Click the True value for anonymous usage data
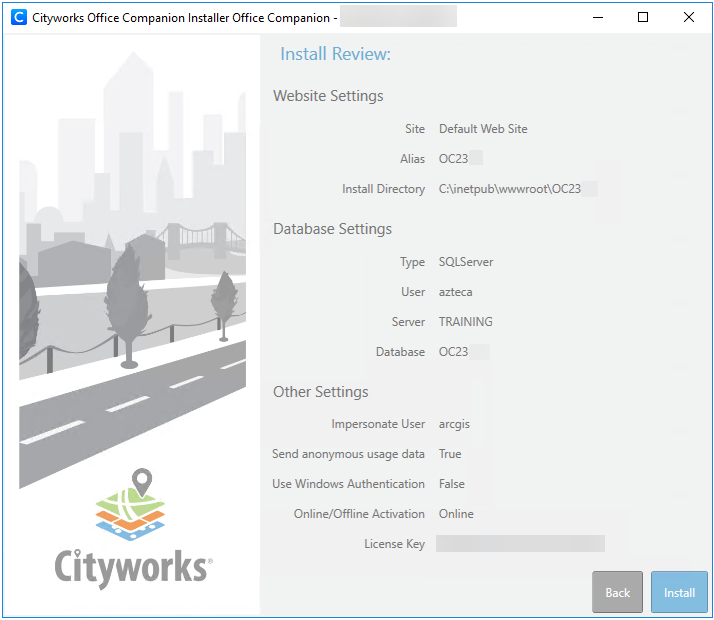 450,454
